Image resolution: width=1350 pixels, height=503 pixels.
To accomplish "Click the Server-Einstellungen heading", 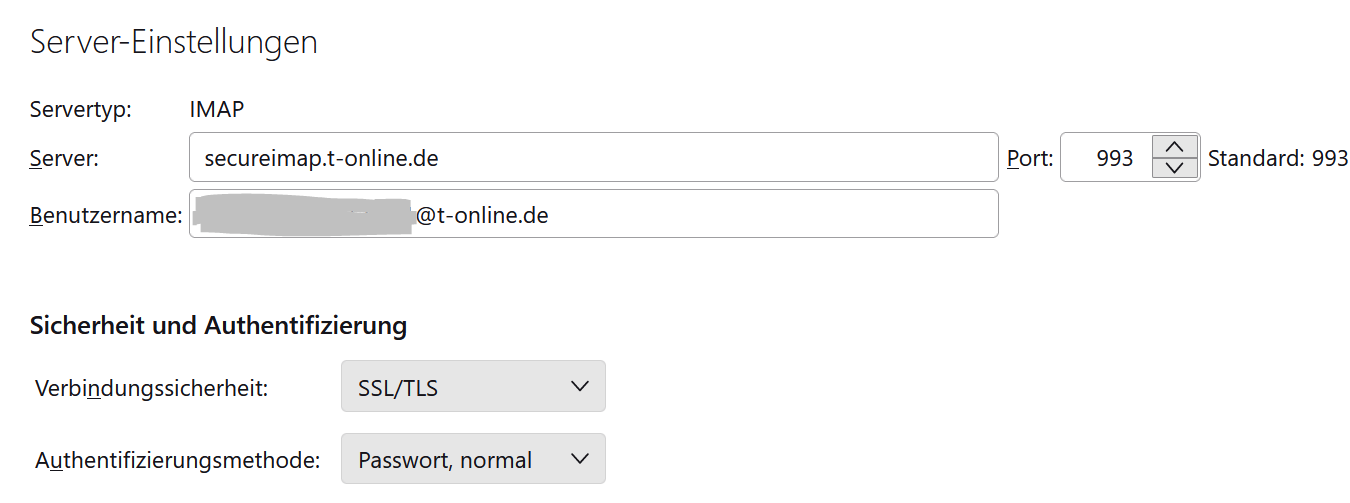I will (174, 42).
